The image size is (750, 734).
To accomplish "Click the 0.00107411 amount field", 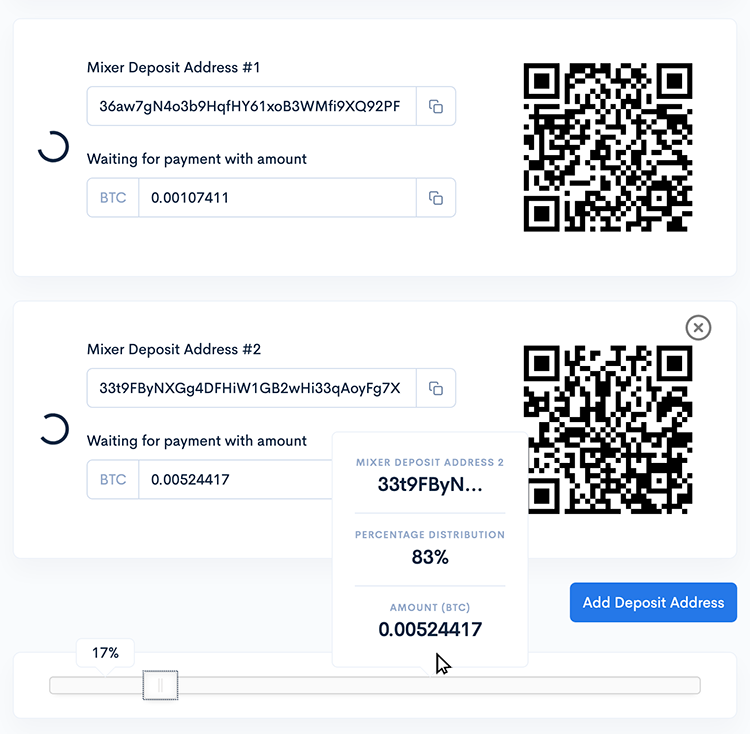I will 276,198.
